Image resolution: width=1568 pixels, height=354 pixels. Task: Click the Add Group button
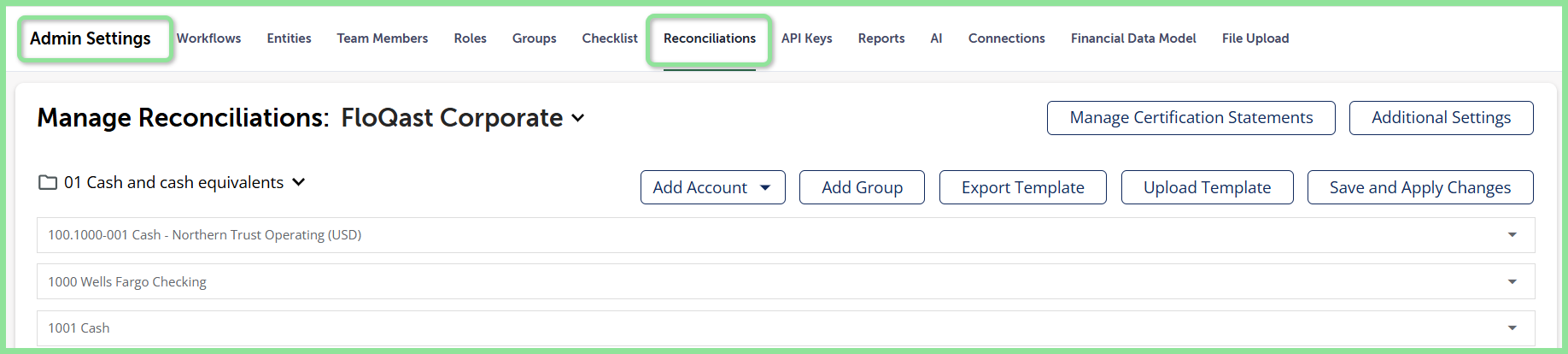(x=862, y=187)
